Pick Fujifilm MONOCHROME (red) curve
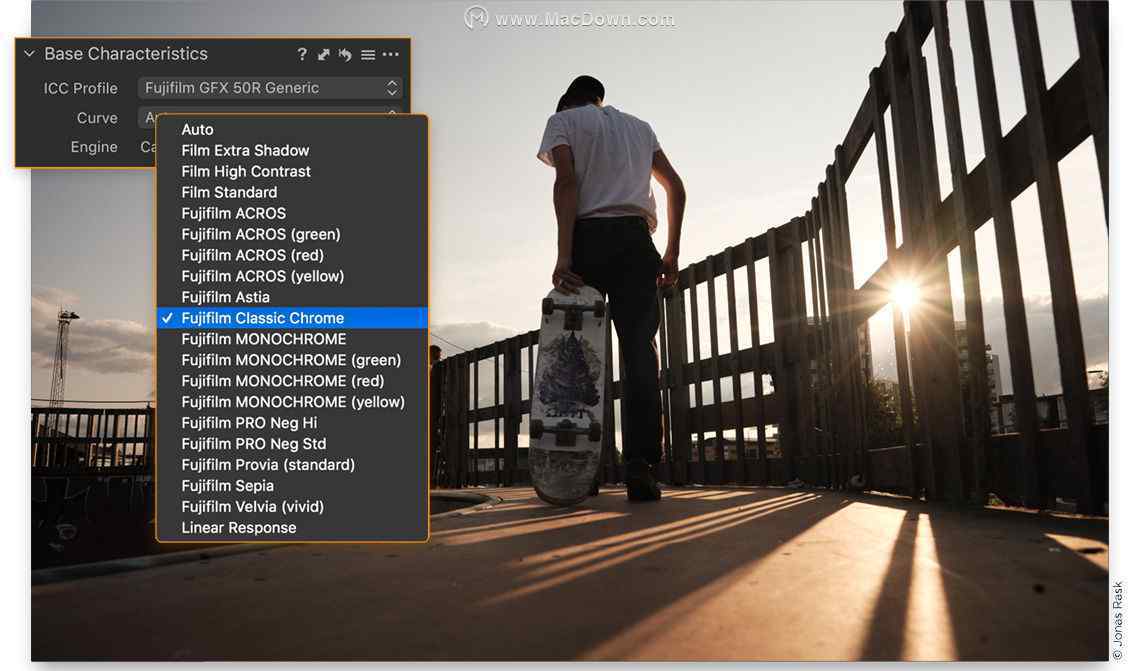The height and width of the screenshot is (671, 1140). 292,381
